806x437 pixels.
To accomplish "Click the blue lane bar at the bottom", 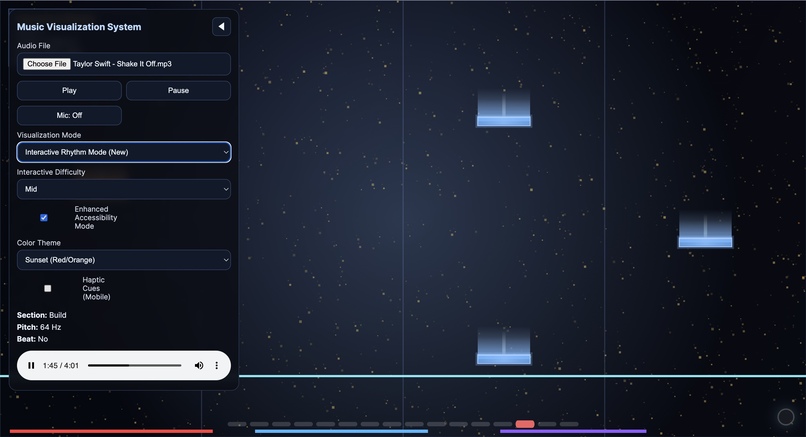I will (341, 431).
